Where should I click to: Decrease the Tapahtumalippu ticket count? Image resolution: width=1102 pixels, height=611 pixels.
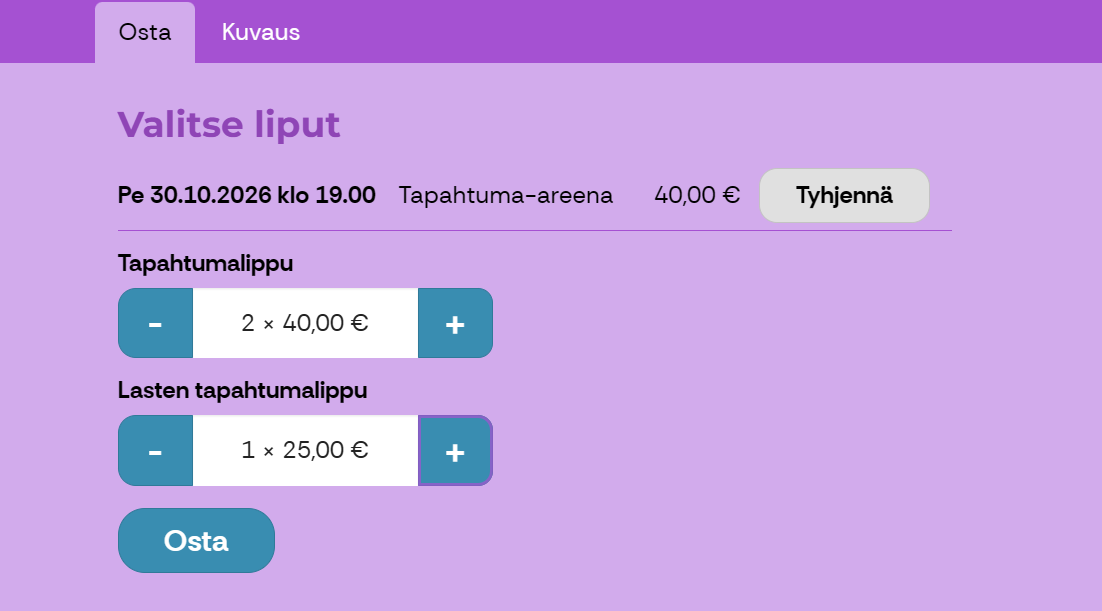(155, 323)
